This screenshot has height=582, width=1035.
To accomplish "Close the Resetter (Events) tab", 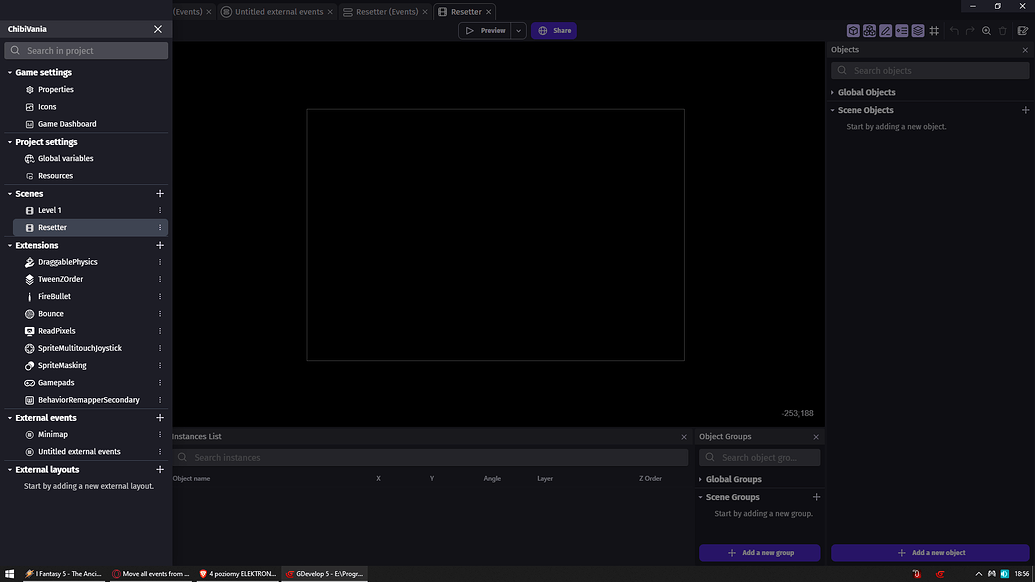I will click(x=425, y=12).
